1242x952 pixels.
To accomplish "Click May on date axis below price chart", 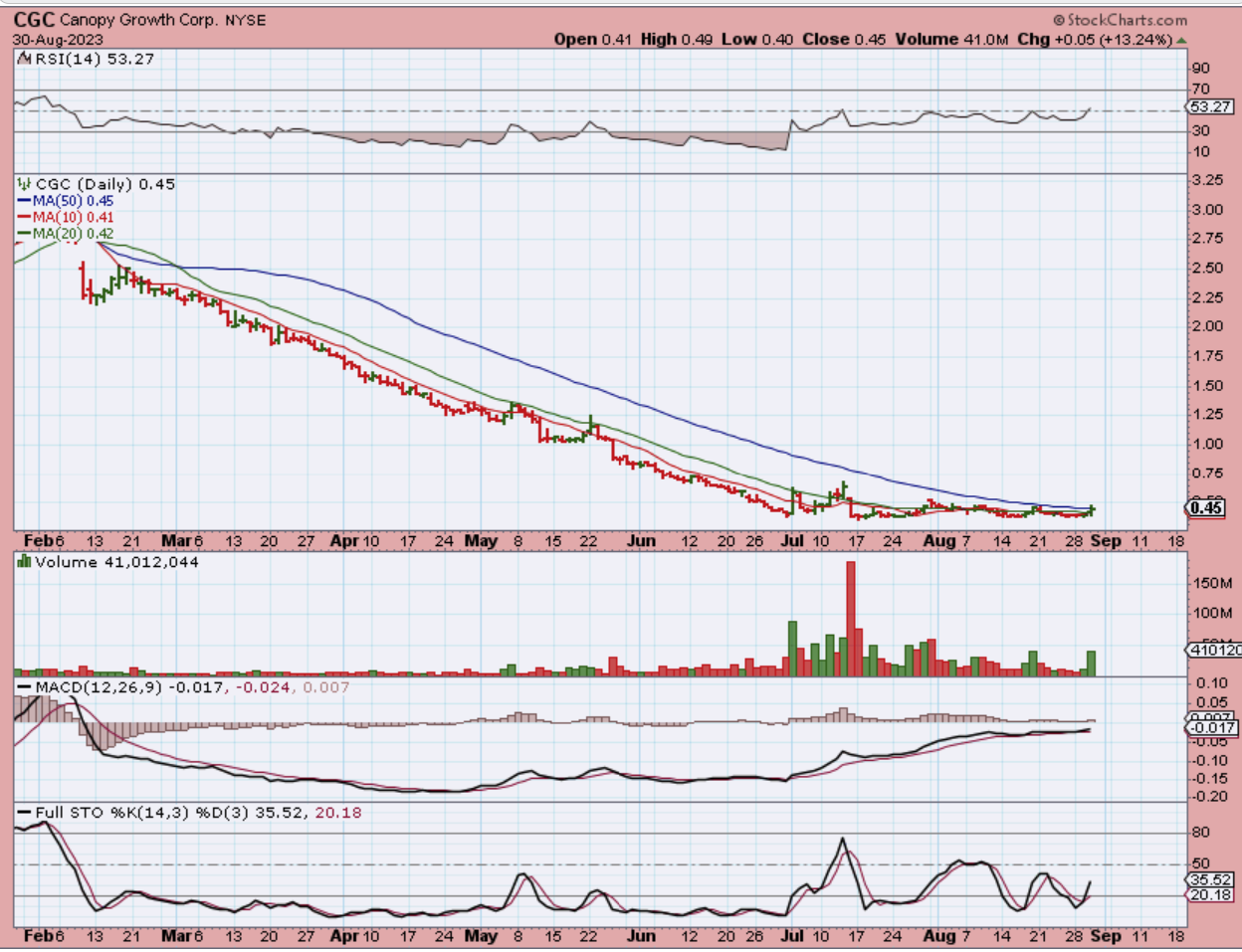I will 482,541.
